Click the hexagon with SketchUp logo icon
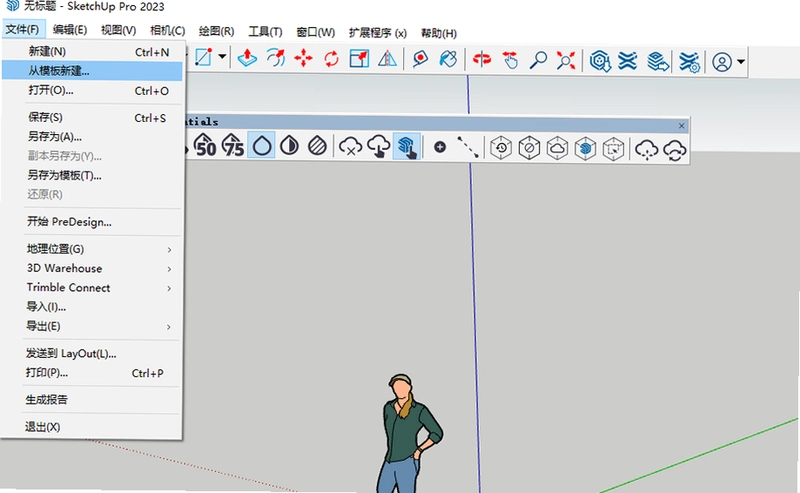 pos(585,149)
